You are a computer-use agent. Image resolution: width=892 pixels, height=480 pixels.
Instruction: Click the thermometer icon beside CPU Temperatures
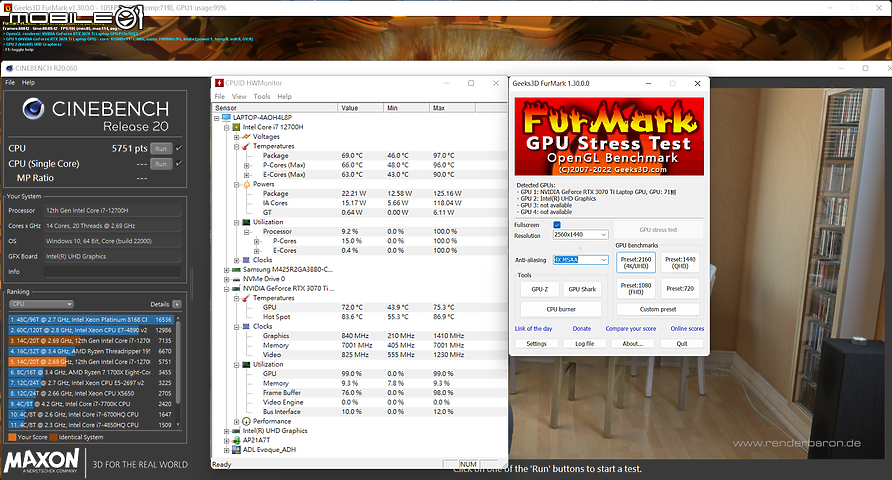(x=246, y=146)
